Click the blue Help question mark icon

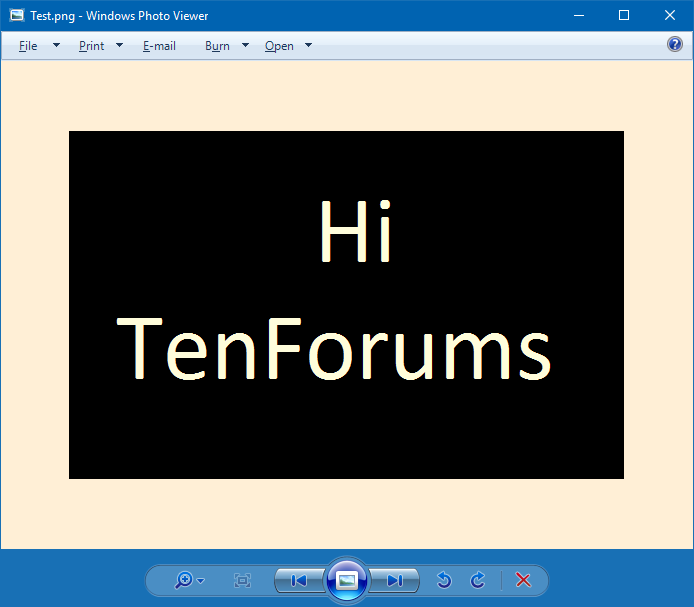click(x=675, y=44)
